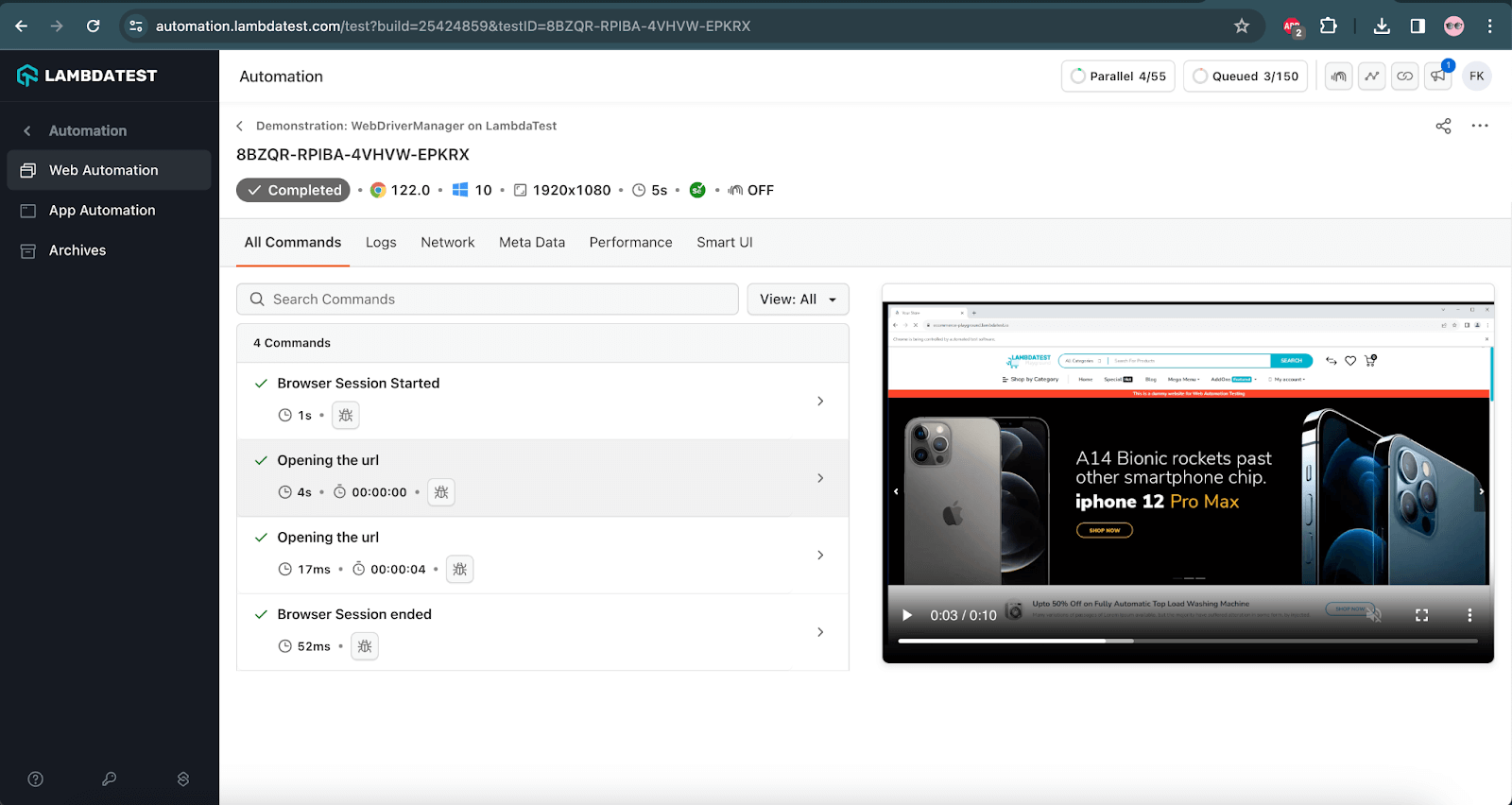Open the FK user profile avatar
The image size is (1512, 805).
(1477, 77)
